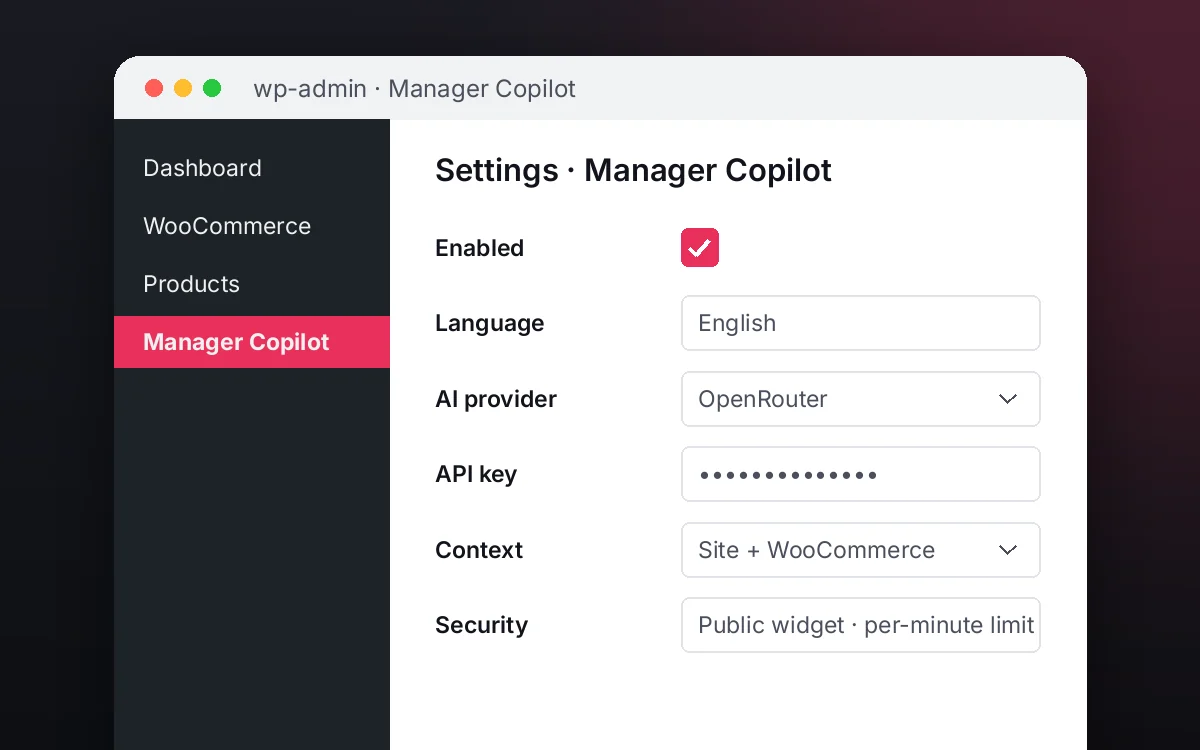Viewport: 1200px width, 750px height.
Task: Select Manager Copilot in the sidebar
Action: (x=252, y=342)
